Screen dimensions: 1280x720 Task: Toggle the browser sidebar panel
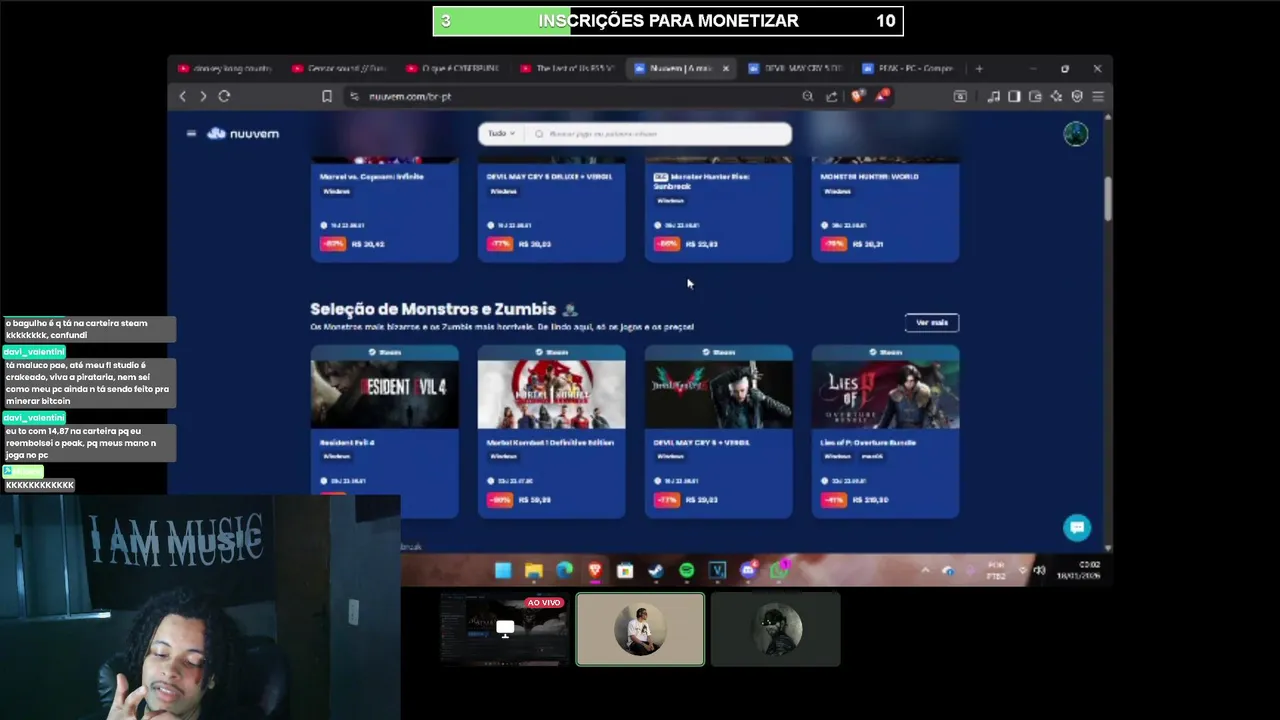point(1014,96)
